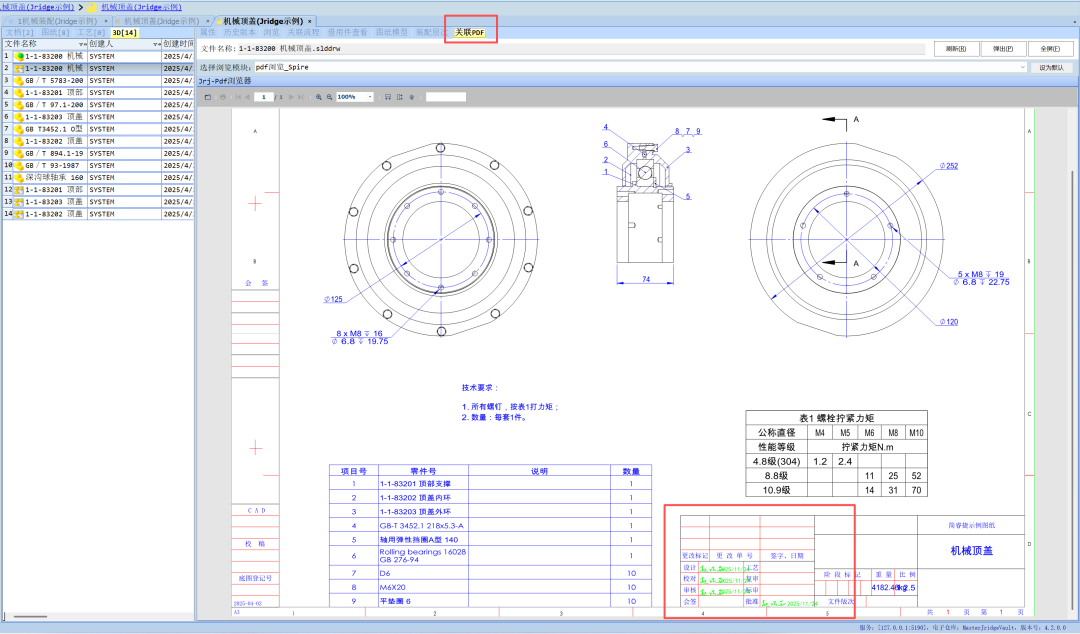Click the PDF toolbar search box

[446, 97]
